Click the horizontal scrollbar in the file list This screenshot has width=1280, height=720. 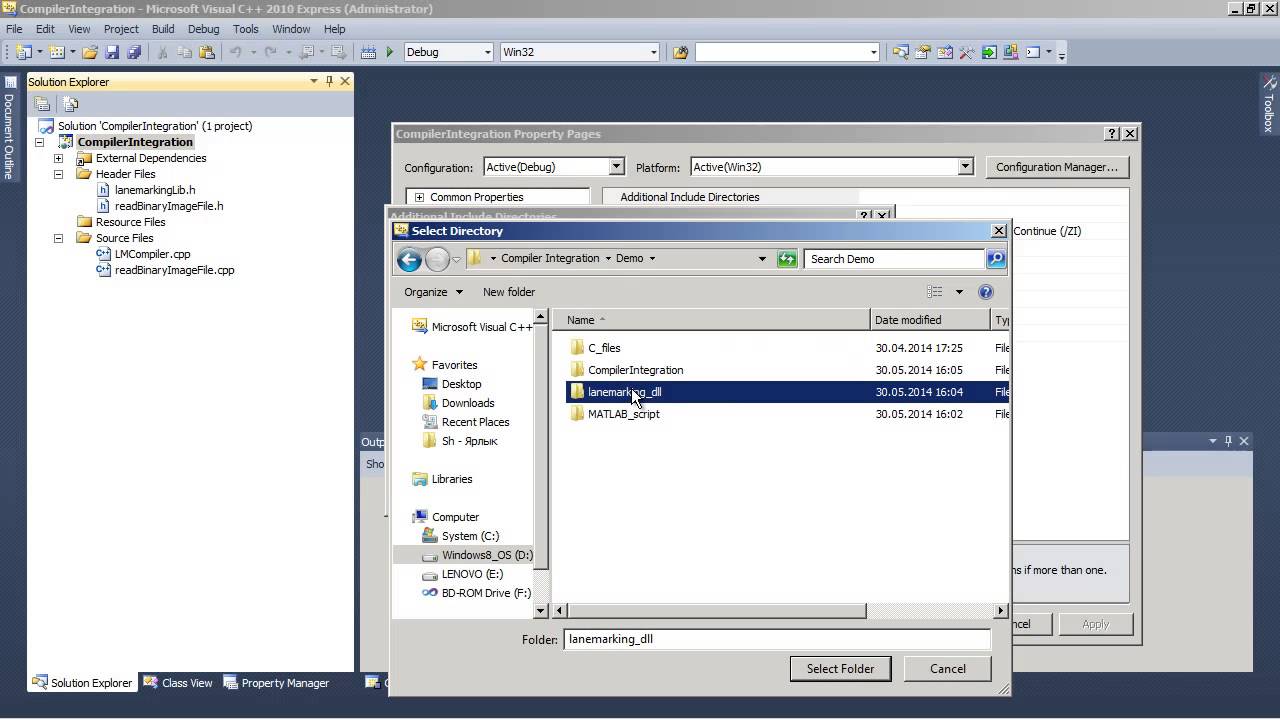pos(717,610)
